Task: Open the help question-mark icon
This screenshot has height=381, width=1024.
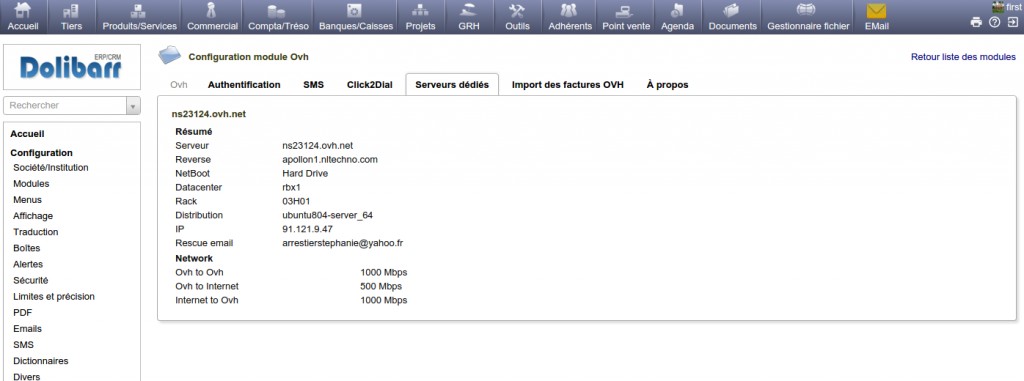Action: click(x=994, y=22)
